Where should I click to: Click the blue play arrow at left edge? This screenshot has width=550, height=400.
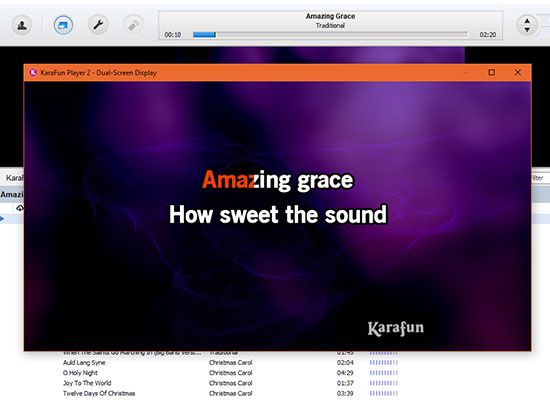pyautogui.click(x=2, y=219)
